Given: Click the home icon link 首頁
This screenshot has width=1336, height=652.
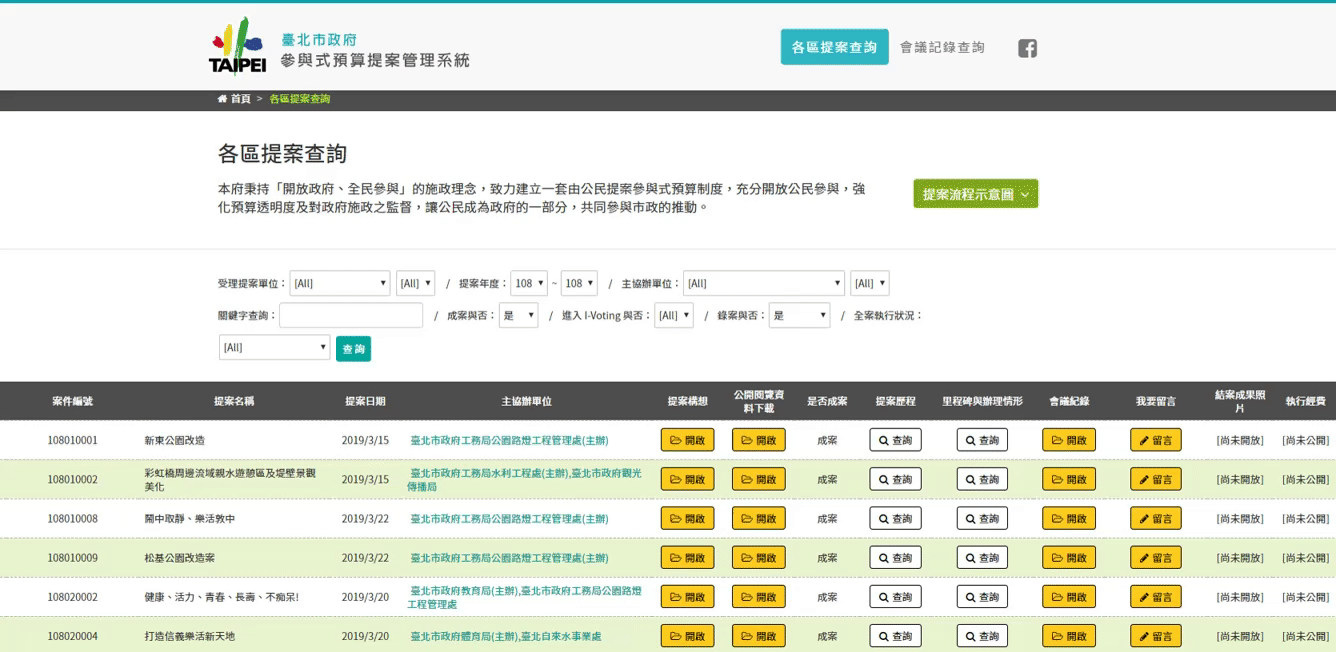Looking at the screenshot, I should (x=234, y=99).
